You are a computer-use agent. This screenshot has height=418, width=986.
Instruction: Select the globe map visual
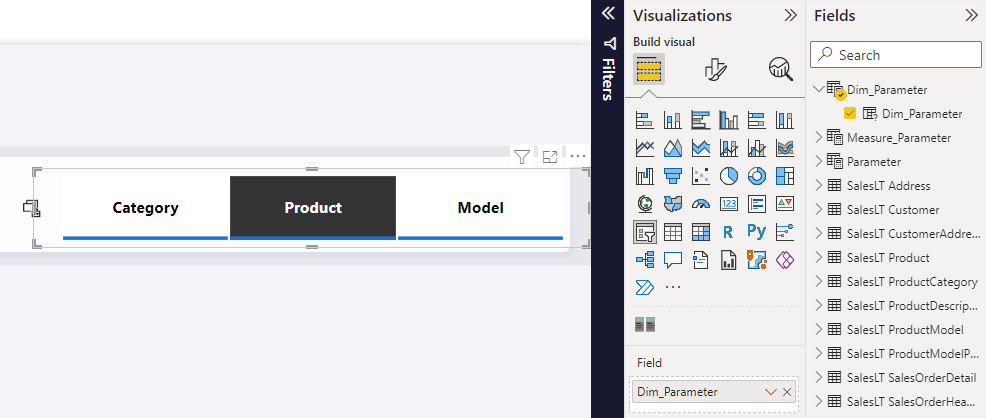click(x=645, y=204)
